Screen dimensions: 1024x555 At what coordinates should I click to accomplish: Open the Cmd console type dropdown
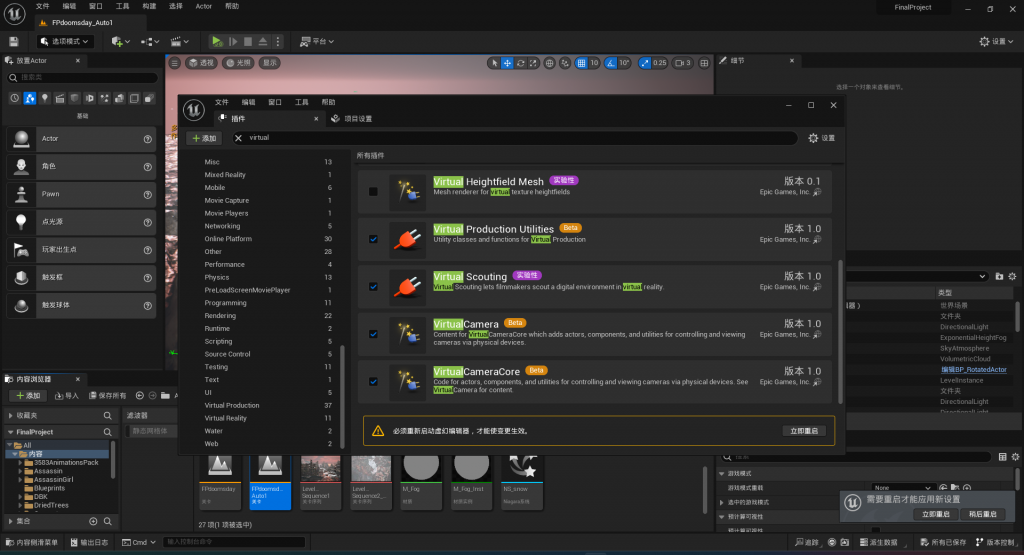coord(139,542)
